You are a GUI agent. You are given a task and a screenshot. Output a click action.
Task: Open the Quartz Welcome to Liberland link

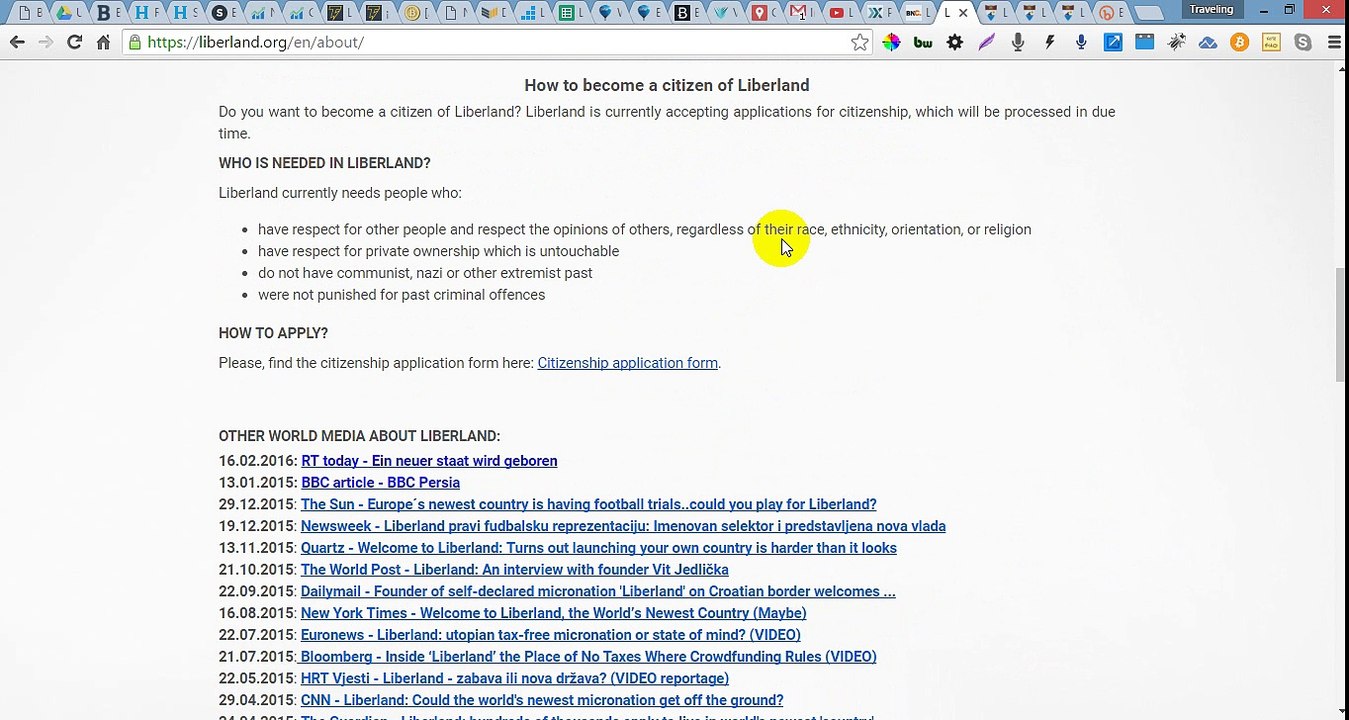tap(598, 548)
